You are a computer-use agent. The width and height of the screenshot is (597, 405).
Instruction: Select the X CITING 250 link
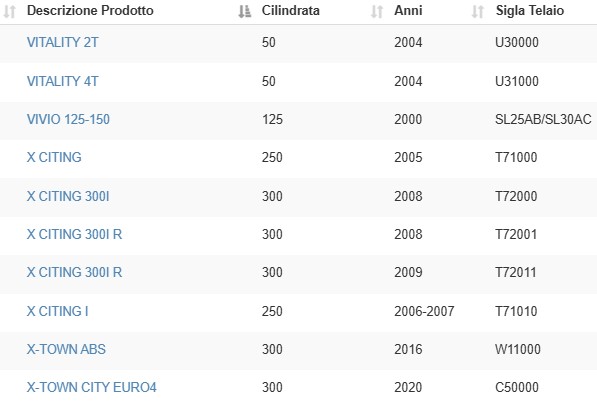(54, 157)
